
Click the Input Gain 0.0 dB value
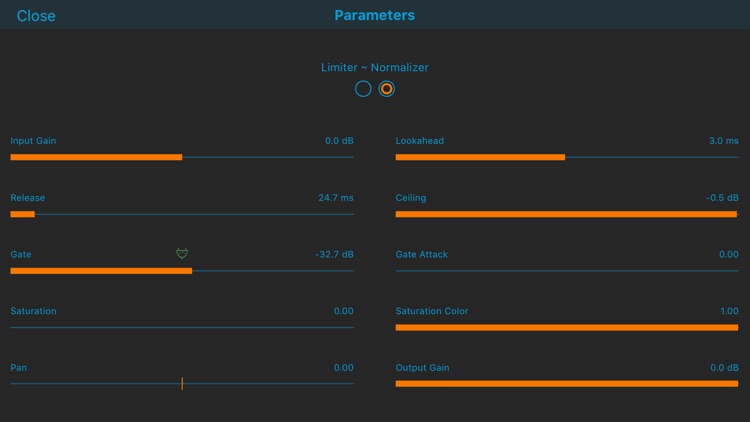pyautogui.click(x=339, y=141)
